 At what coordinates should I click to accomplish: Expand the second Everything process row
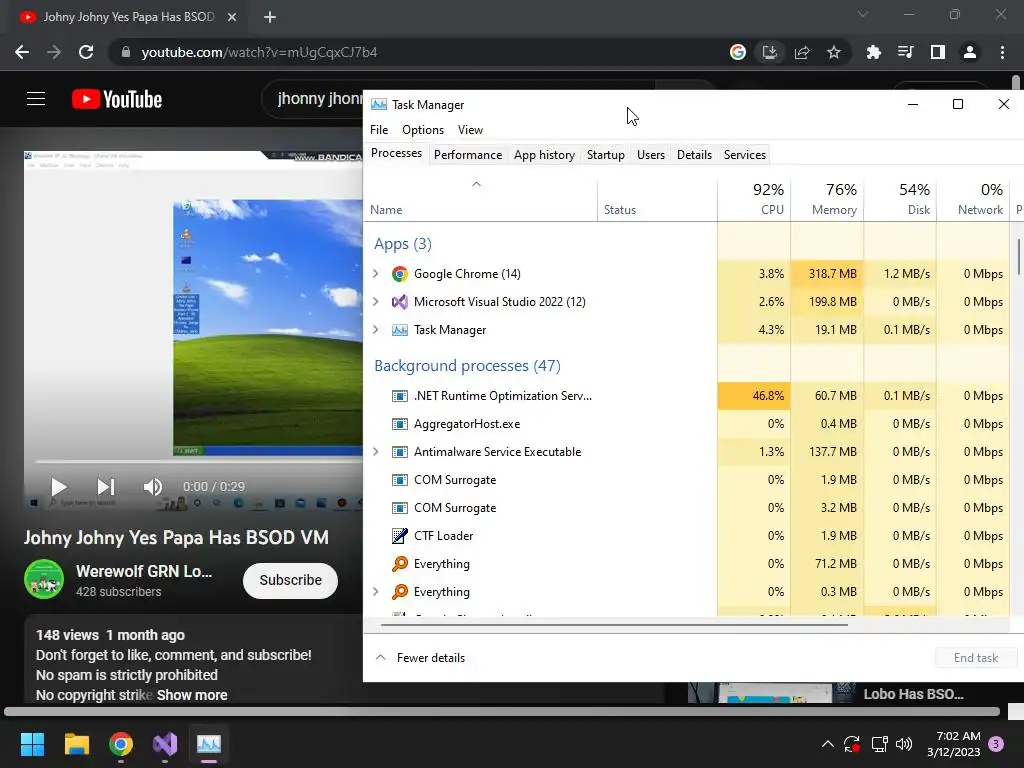(376, 592)
